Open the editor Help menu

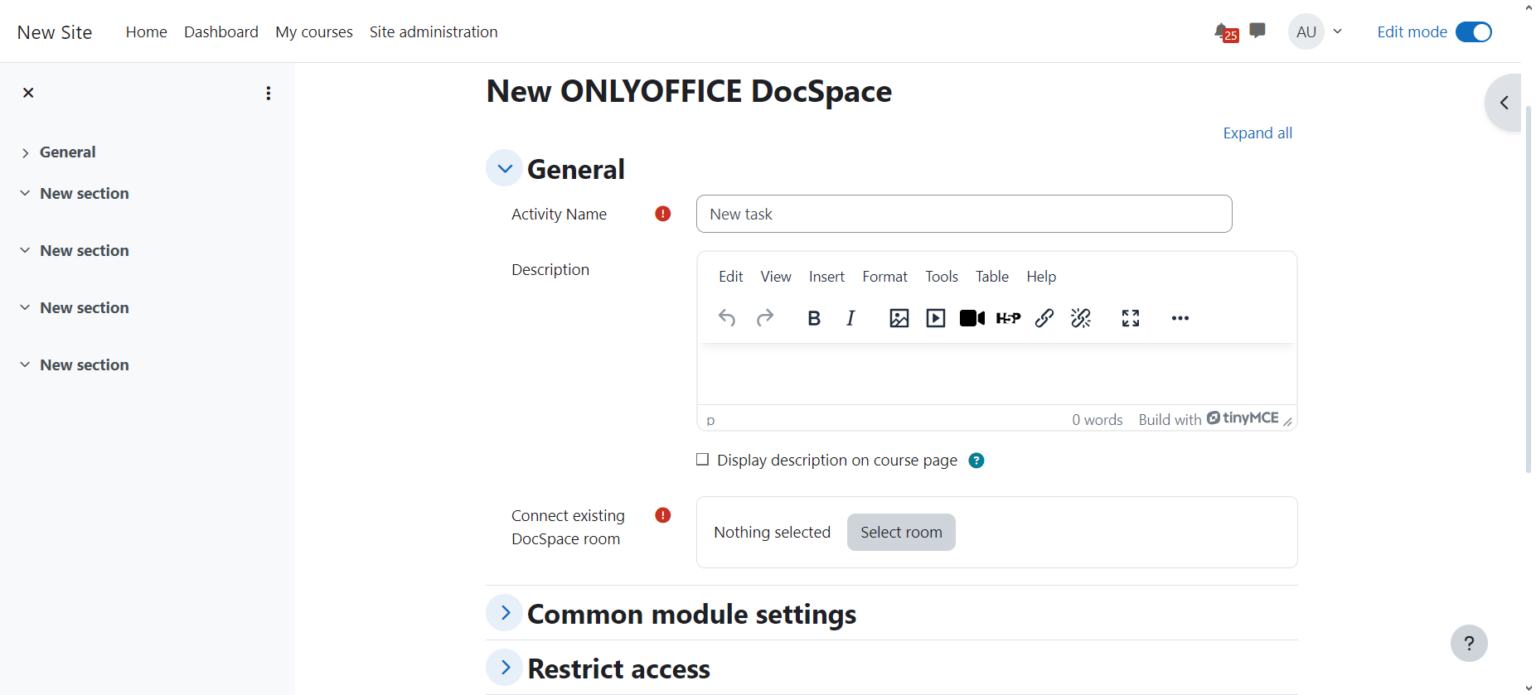click(x=1042, y=277)
